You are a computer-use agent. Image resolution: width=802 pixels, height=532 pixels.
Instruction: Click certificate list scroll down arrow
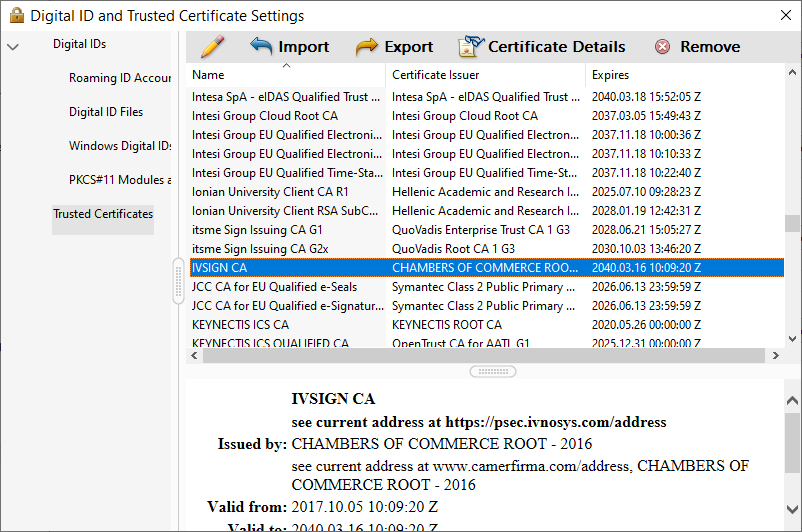click(x=792, y=339)
